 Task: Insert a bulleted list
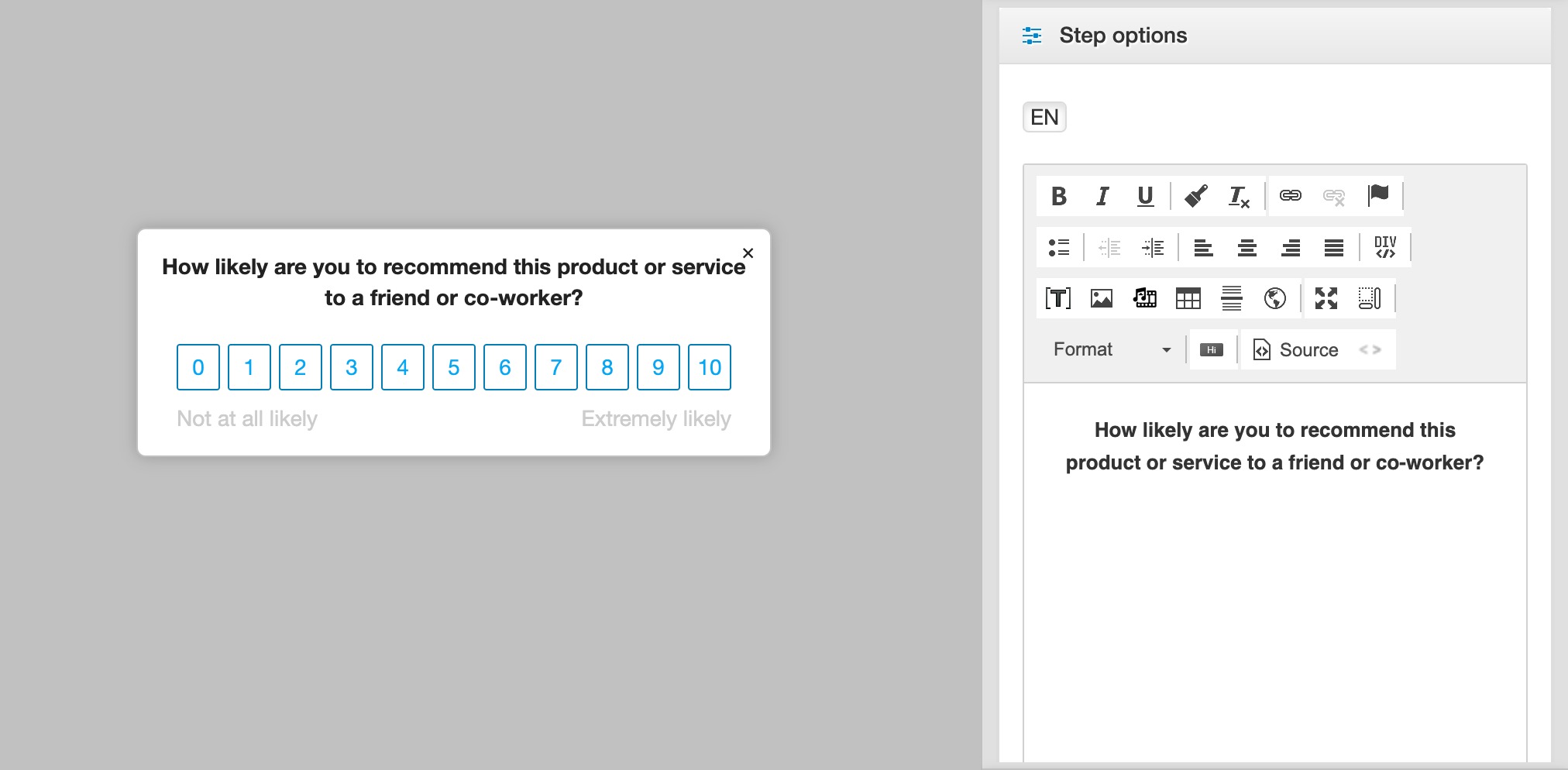tap(1058, 248)
